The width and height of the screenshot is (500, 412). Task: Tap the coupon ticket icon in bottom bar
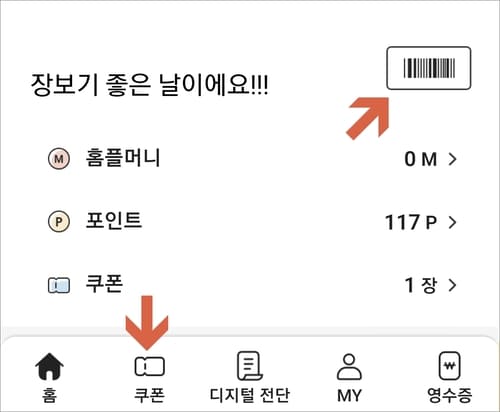click(x=150, y=366)
